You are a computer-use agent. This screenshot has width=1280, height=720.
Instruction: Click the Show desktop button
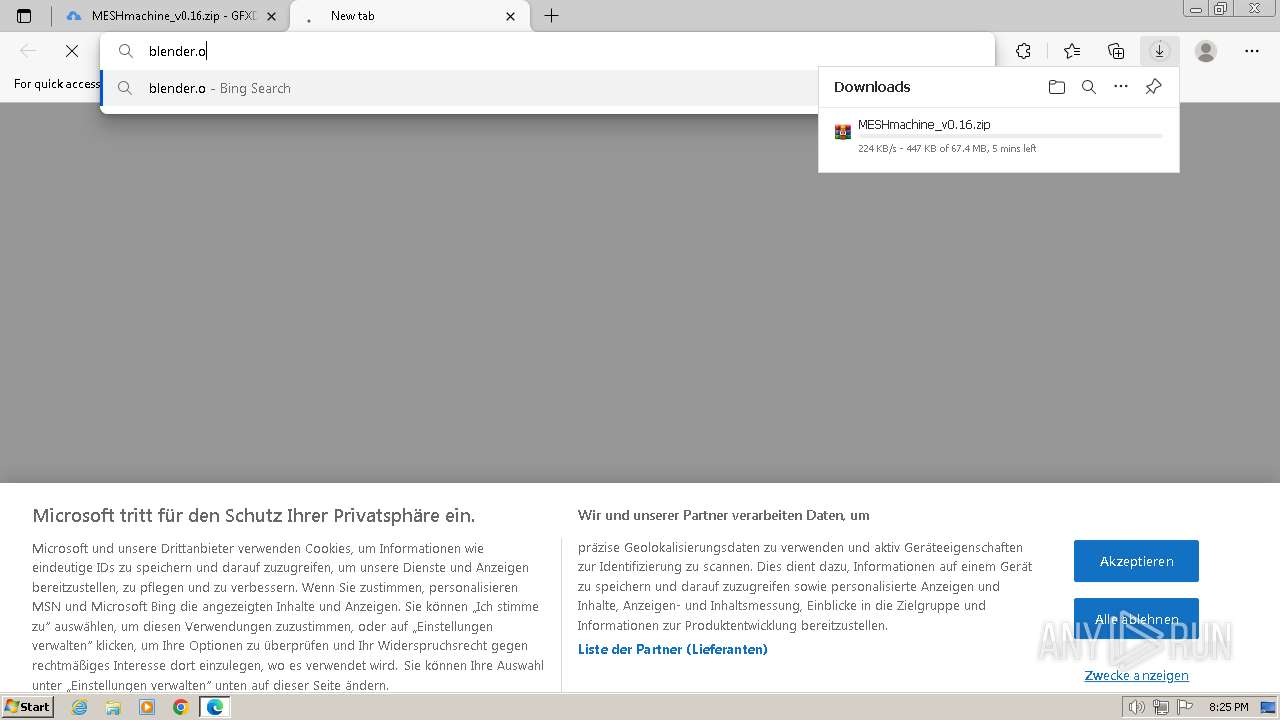[x=1269, y=707]
